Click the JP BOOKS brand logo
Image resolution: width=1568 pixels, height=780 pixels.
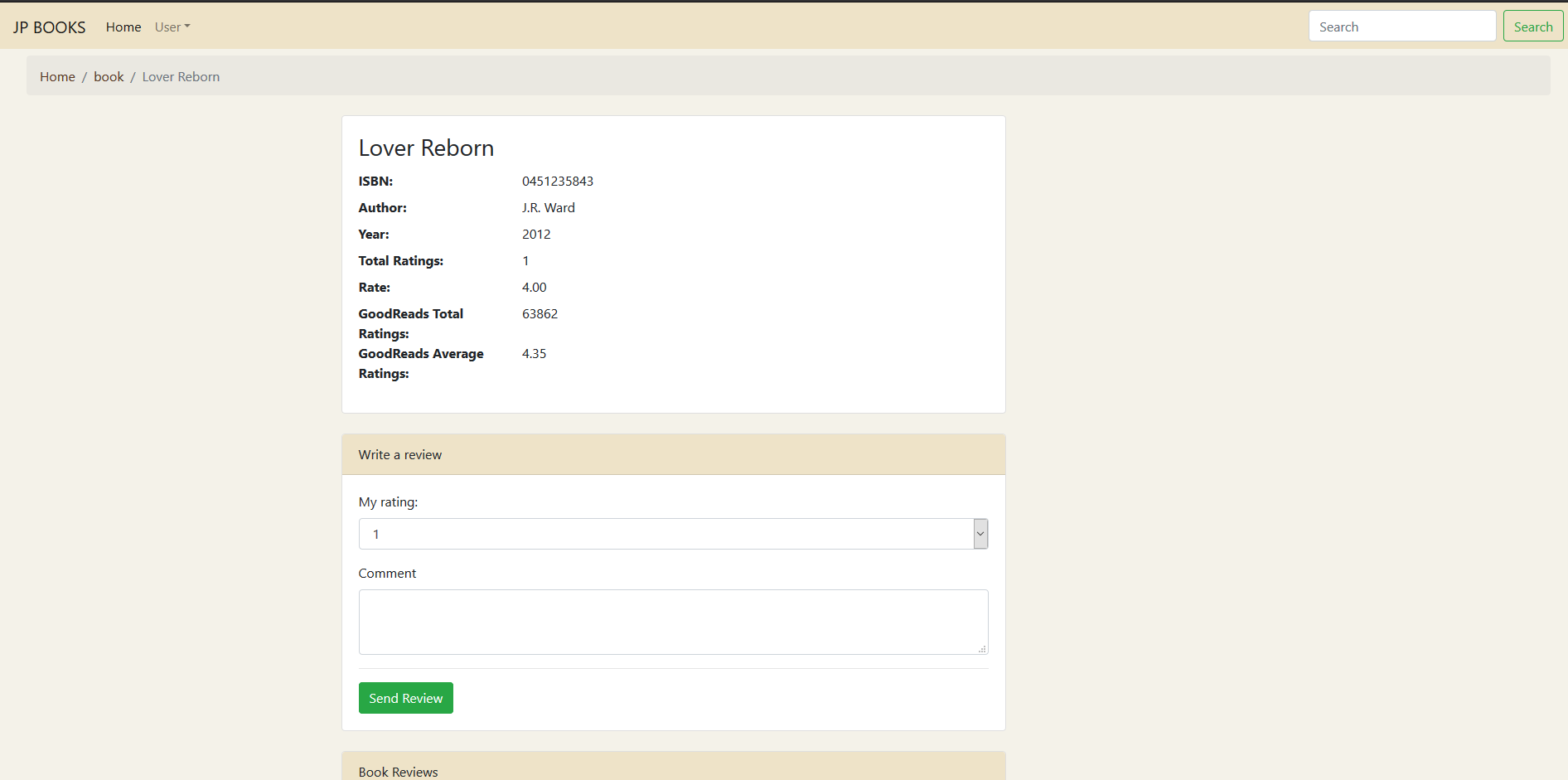tap(49, 27)
